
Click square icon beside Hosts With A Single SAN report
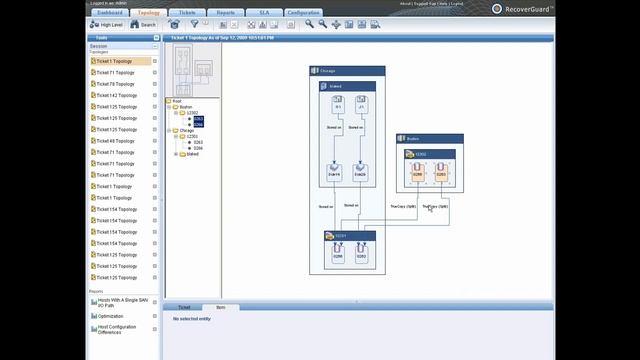coord(155,302)
